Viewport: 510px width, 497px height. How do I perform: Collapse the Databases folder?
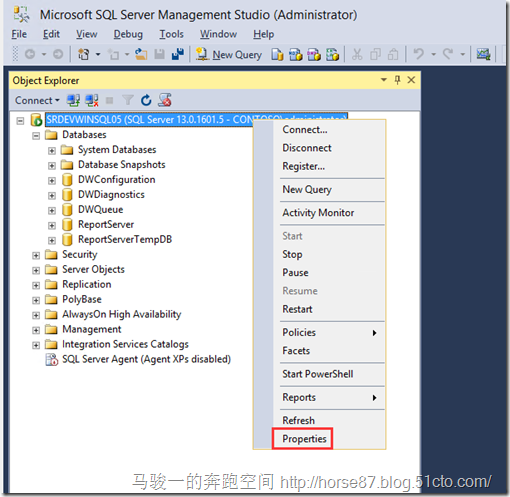(x=36, y=136)
